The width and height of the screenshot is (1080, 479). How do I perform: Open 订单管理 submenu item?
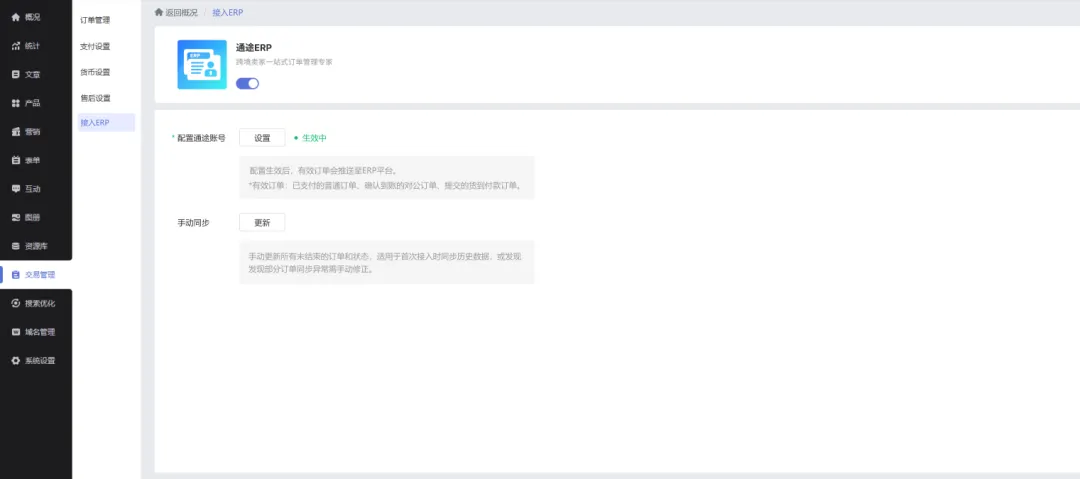[x=95, y=21]
